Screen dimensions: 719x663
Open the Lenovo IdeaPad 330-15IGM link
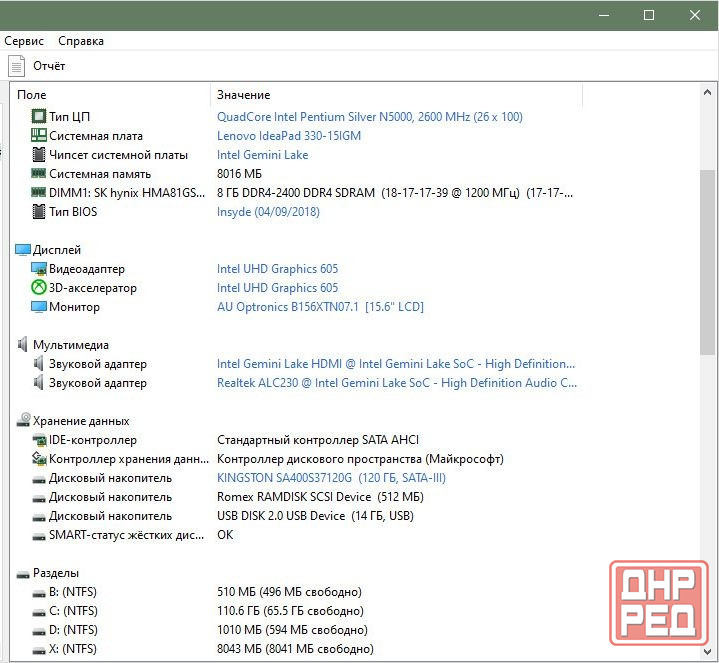pyautogui.click(x=289, y=136)
